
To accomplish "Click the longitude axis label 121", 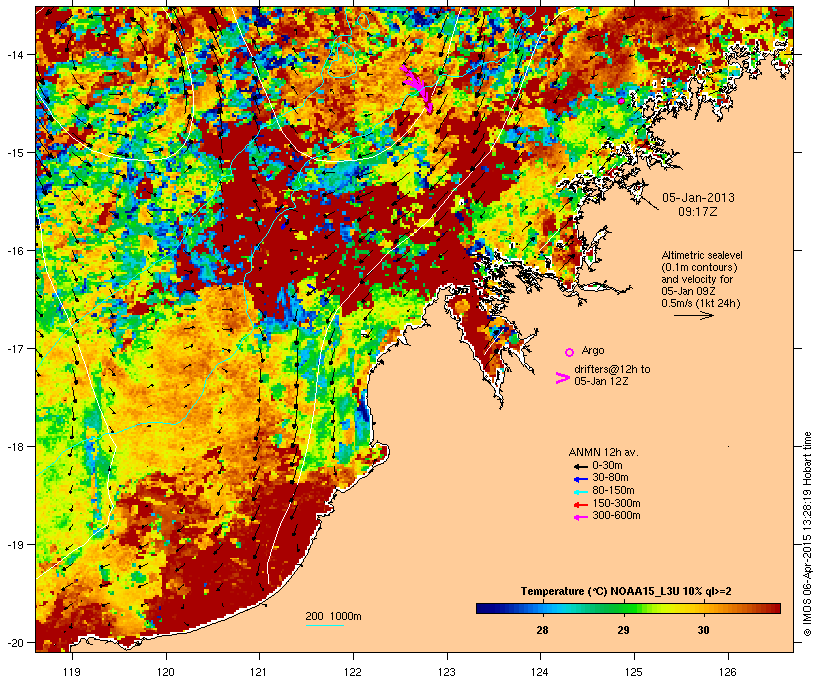I will coord(259,672).
